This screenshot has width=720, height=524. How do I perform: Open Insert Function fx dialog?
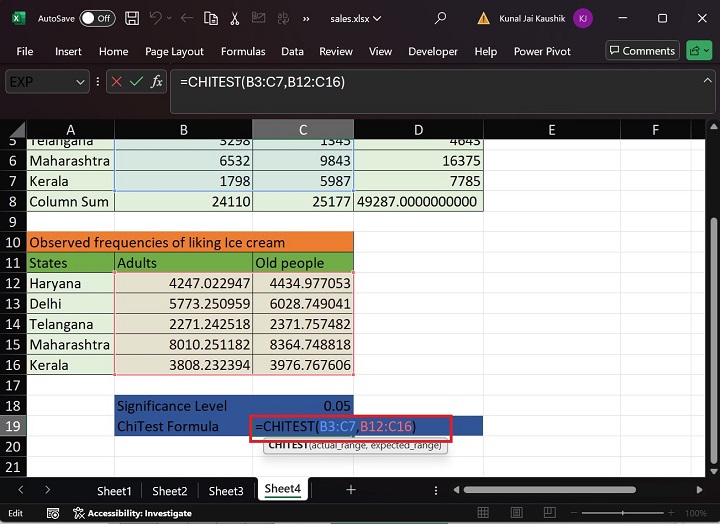click(x=157, y=82)
